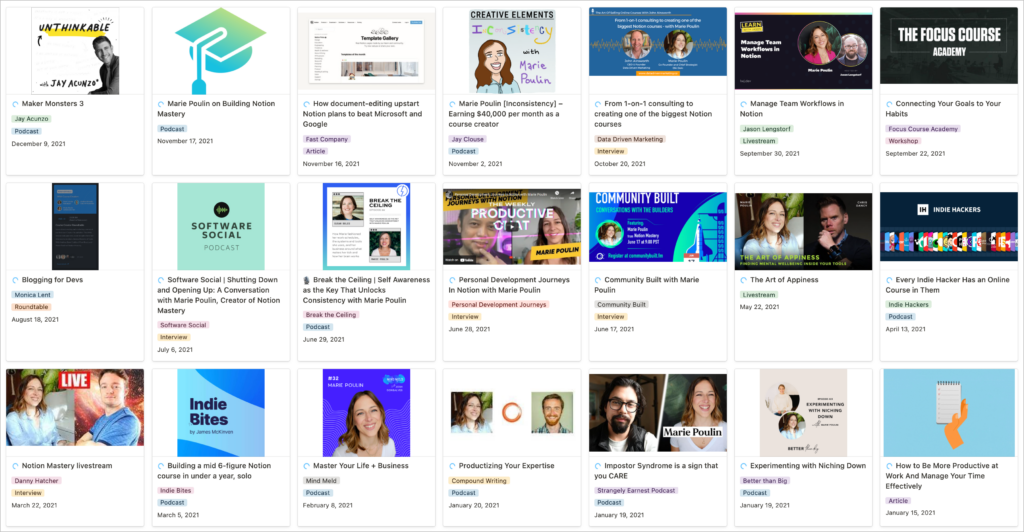1024x532 pixels.
Task: Open the Break the Ceiling card thumbnail
Action: [366, 227]
